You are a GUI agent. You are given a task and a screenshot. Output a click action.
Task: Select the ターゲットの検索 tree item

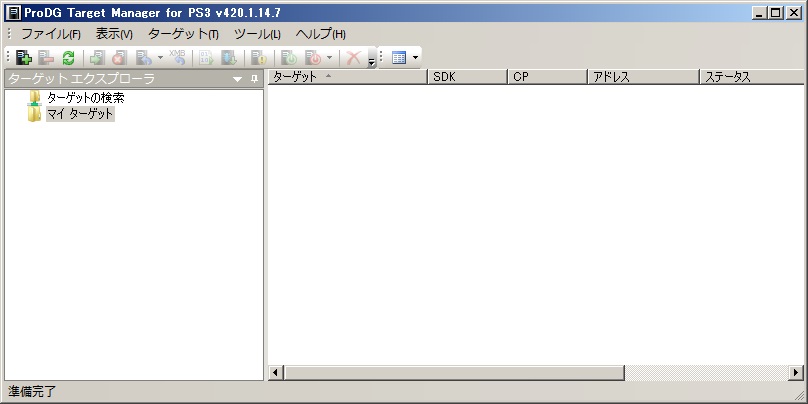(x=86, y=97)
